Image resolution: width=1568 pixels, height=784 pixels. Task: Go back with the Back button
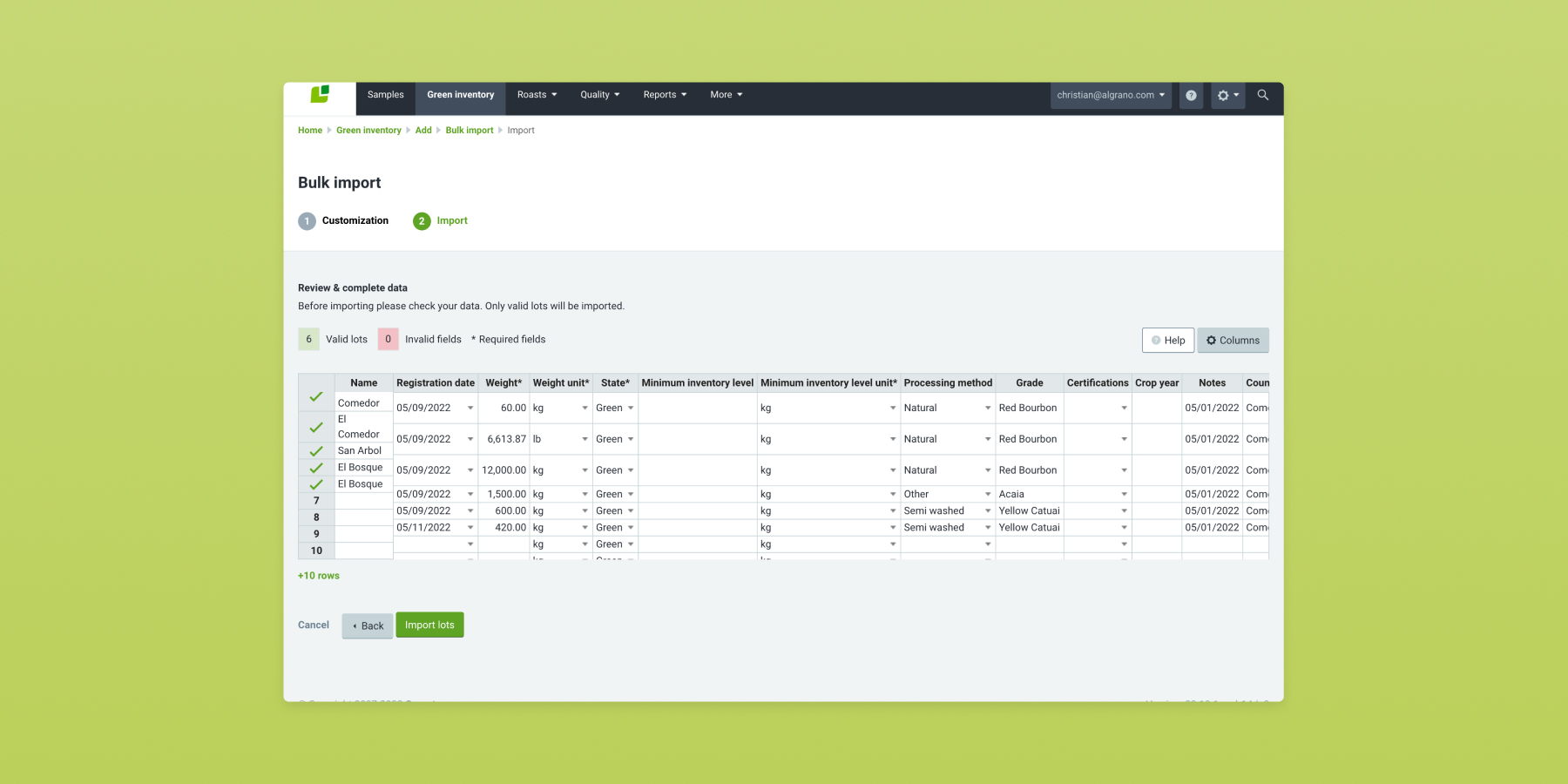(368, 625)
